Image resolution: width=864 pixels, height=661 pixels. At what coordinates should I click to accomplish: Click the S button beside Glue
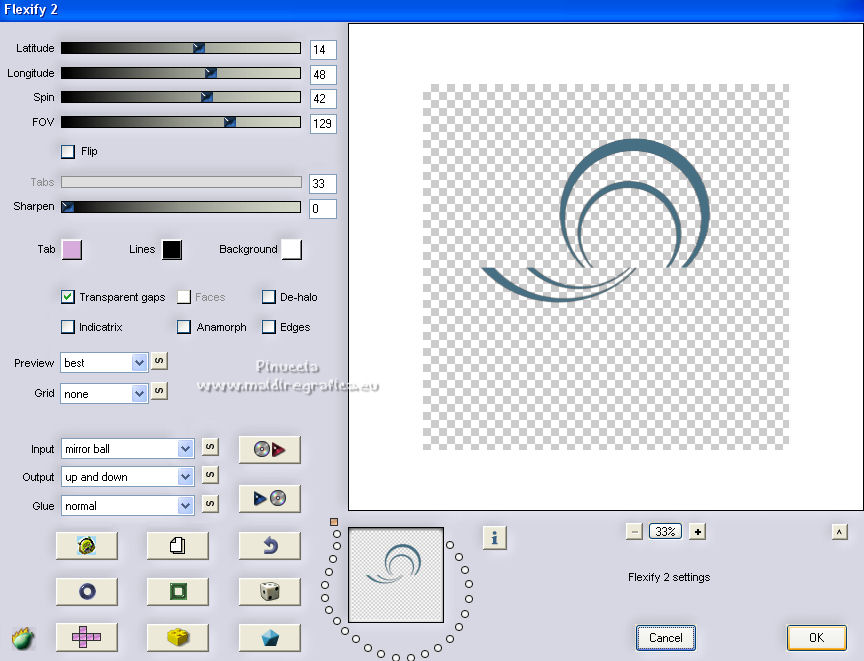pyautogui.click(x=210, y=503)
